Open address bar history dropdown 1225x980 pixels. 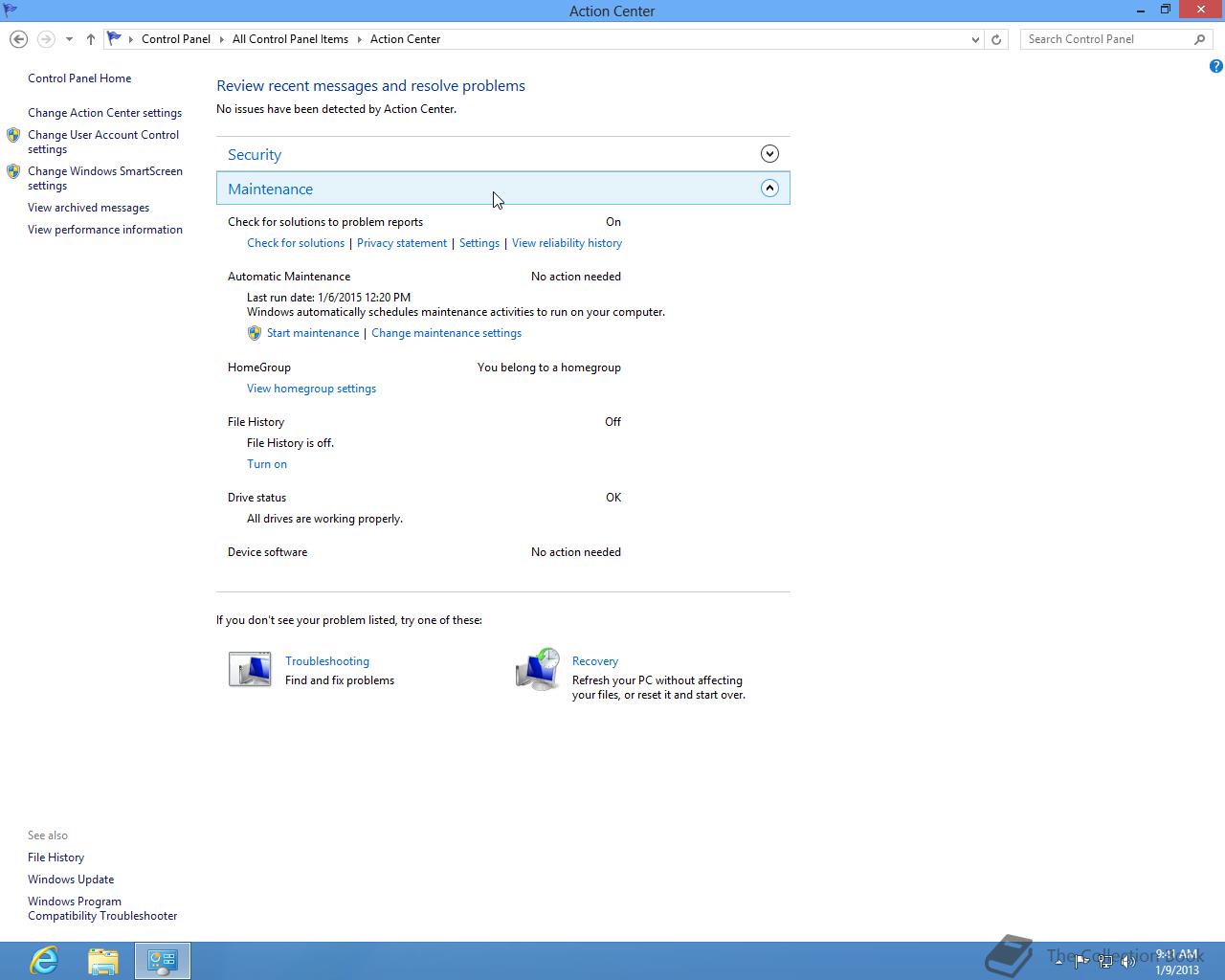tap(975, 39)
